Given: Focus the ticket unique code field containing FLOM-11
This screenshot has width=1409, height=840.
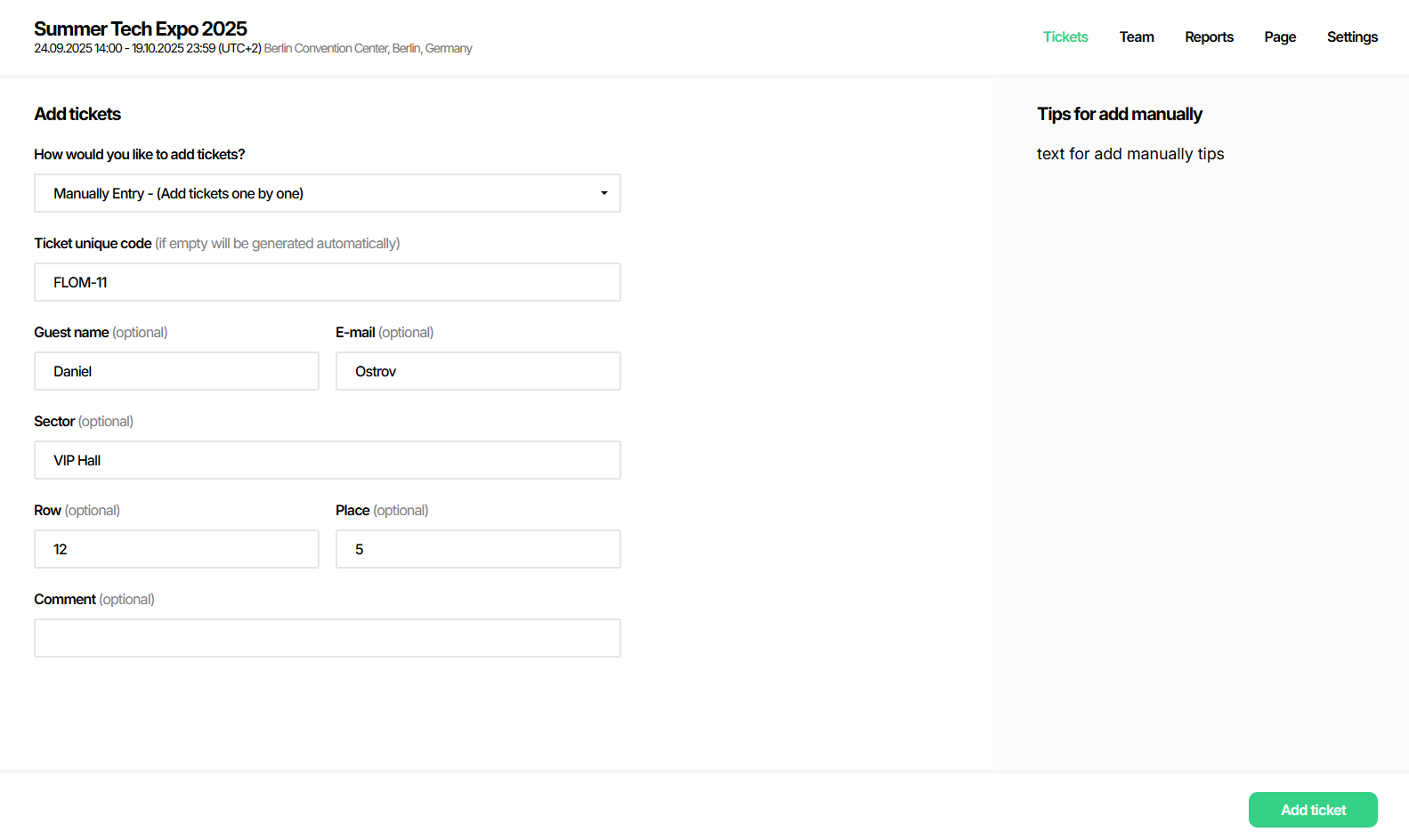Looking at the screenshot, I should (x=327, y=282).
